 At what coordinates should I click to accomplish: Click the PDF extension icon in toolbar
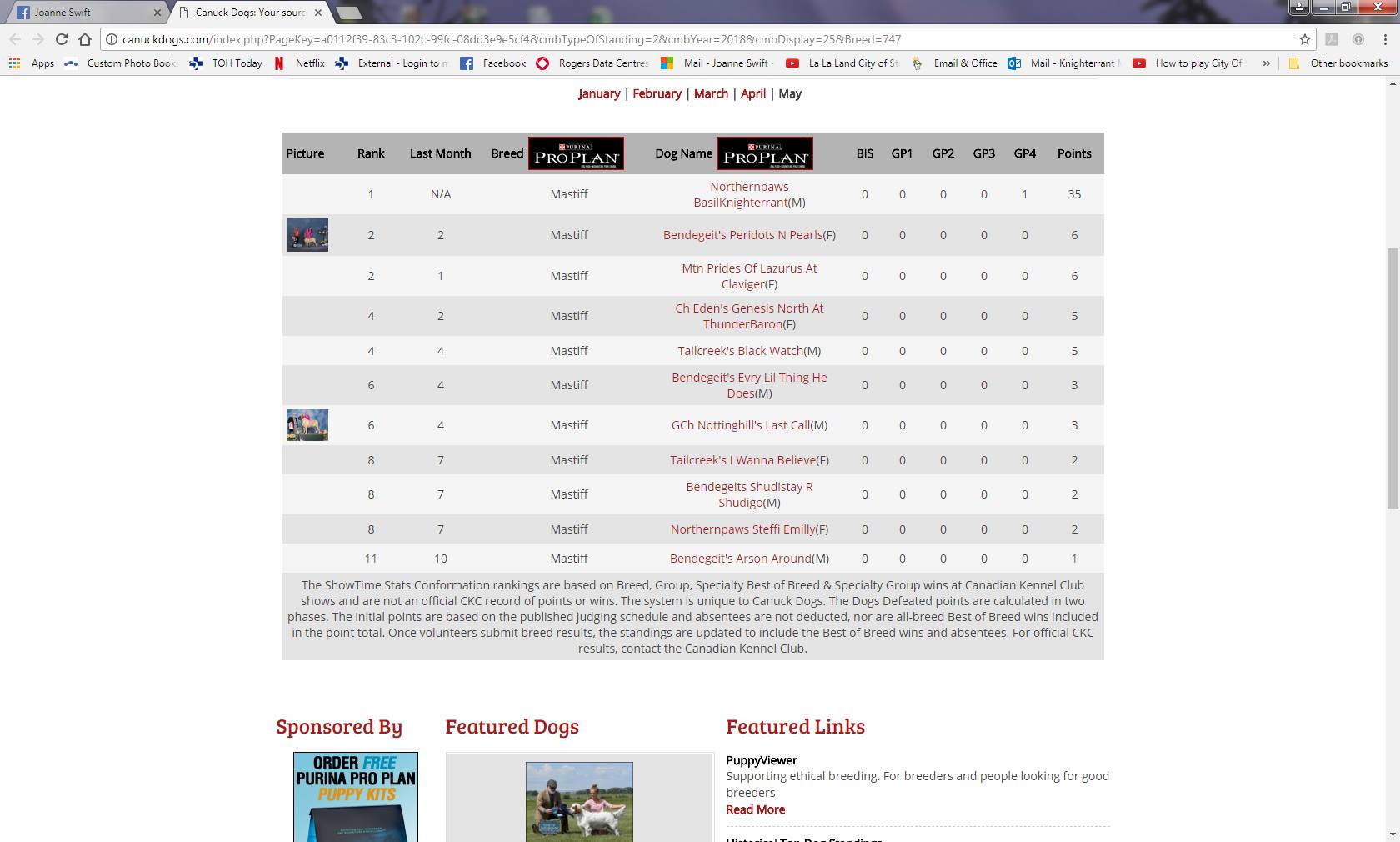click(x=1332, y=39)
